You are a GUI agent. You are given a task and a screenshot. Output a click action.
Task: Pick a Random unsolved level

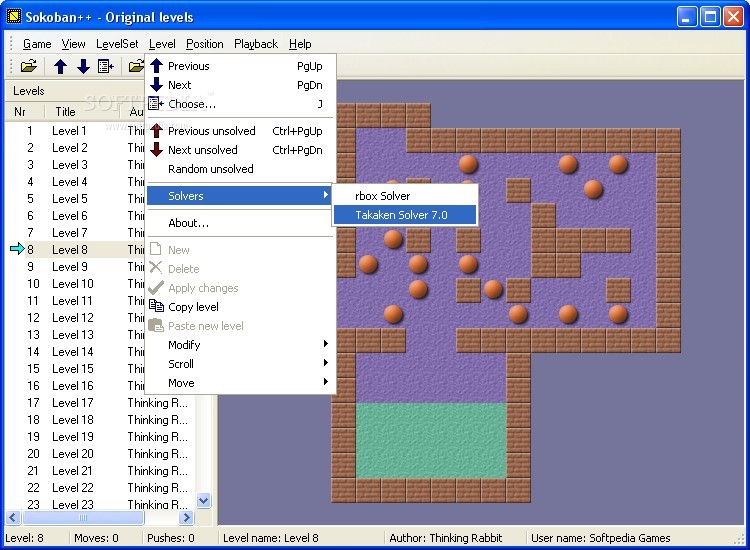[x=241, y=169]
